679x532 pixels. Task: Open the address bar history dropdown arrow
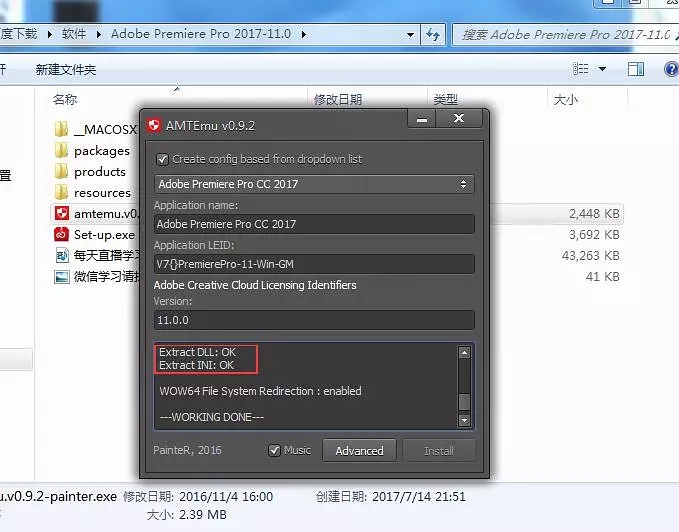tap(410, 35)
